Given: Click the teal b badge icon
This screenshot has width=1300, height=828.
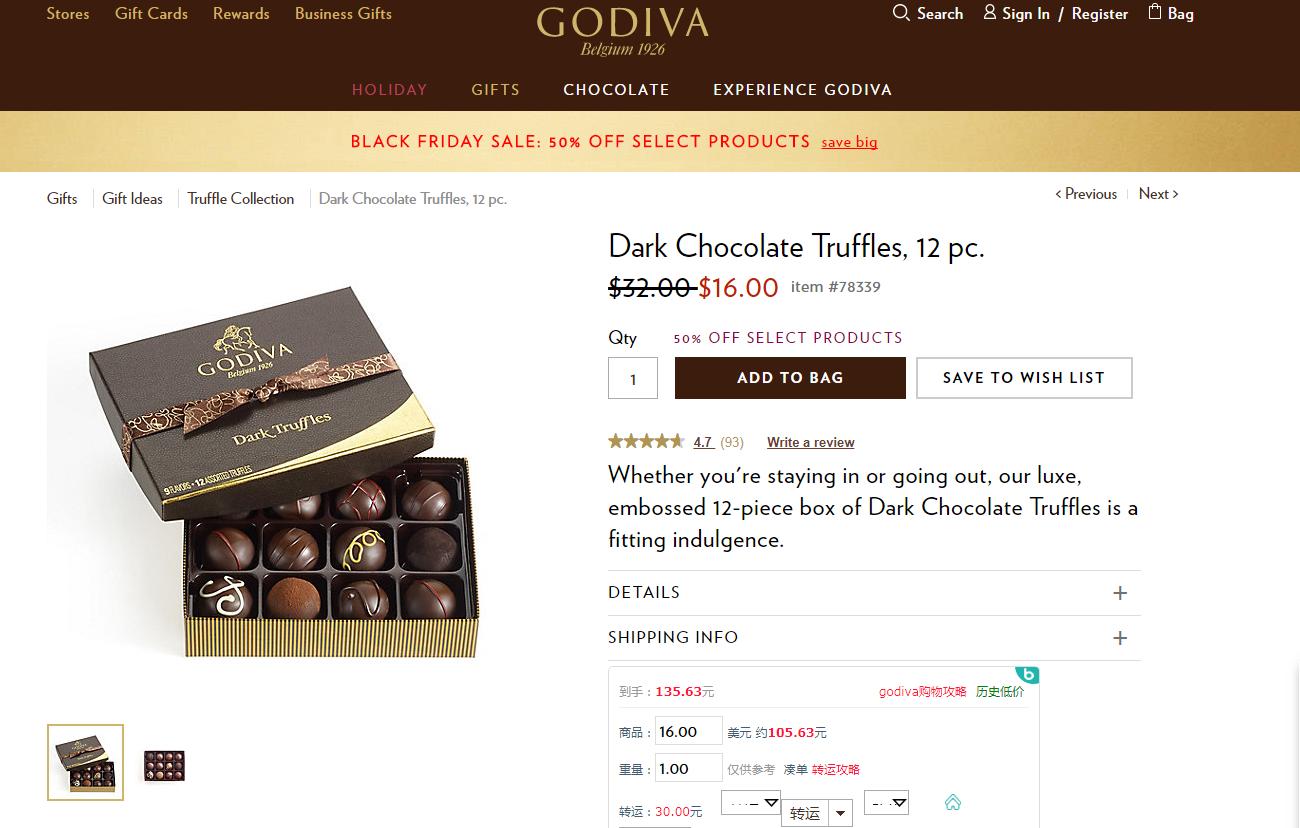Looking at the screenshot, I should [x=1027, y=674].
